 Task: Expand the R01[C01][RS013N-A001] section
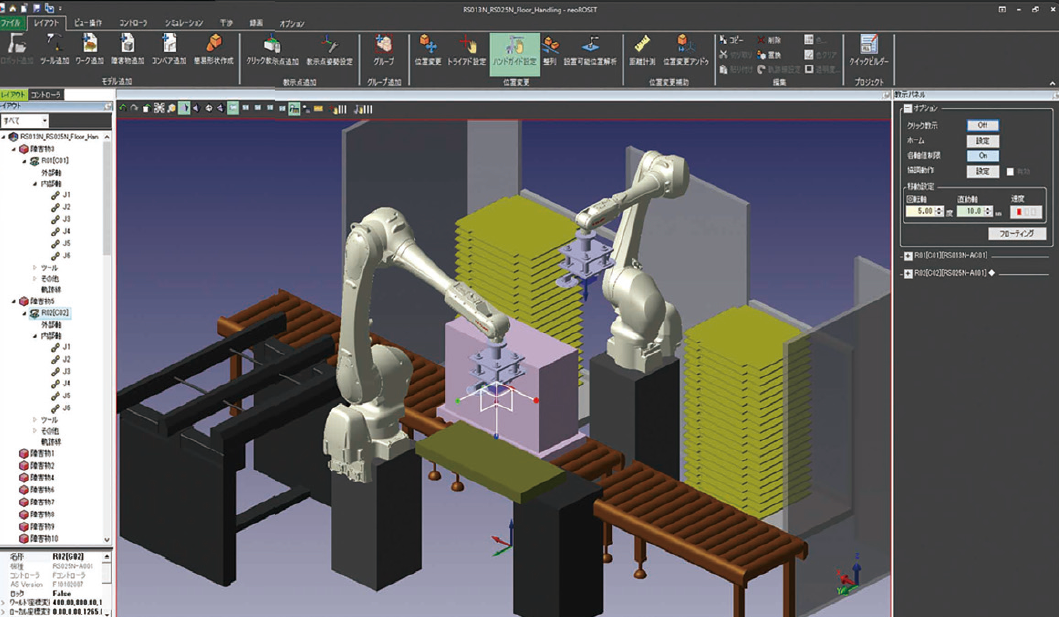click(x=908, y=256)
